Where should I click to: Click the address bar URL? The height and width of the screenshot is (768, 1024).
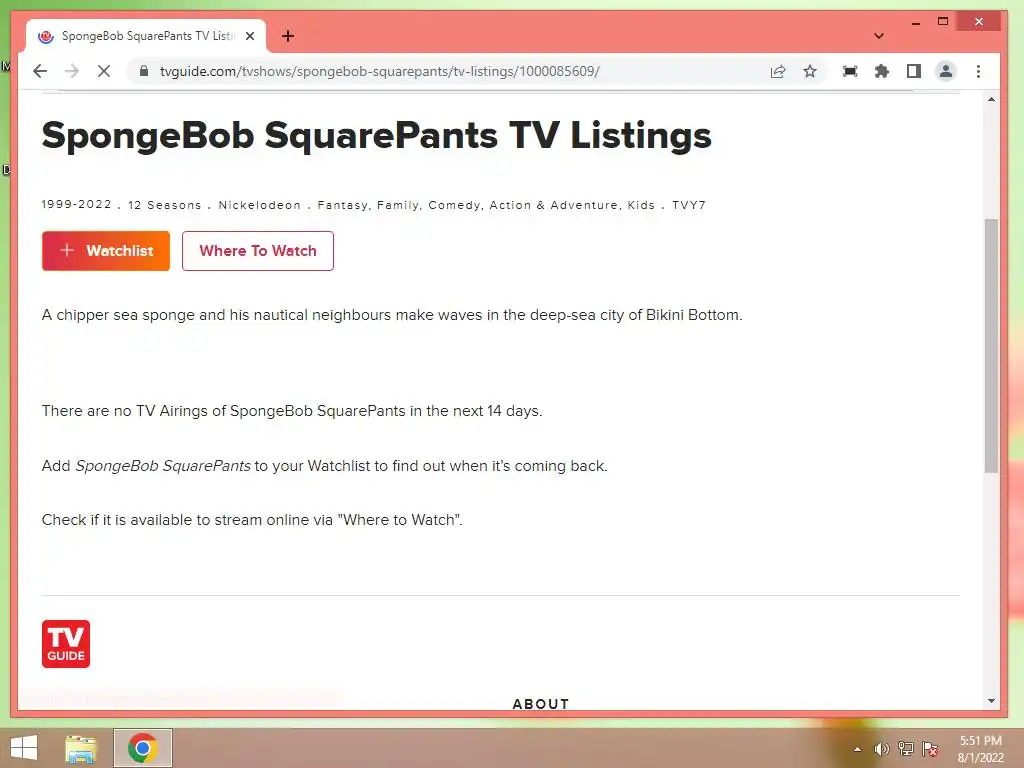coord(379,71)
